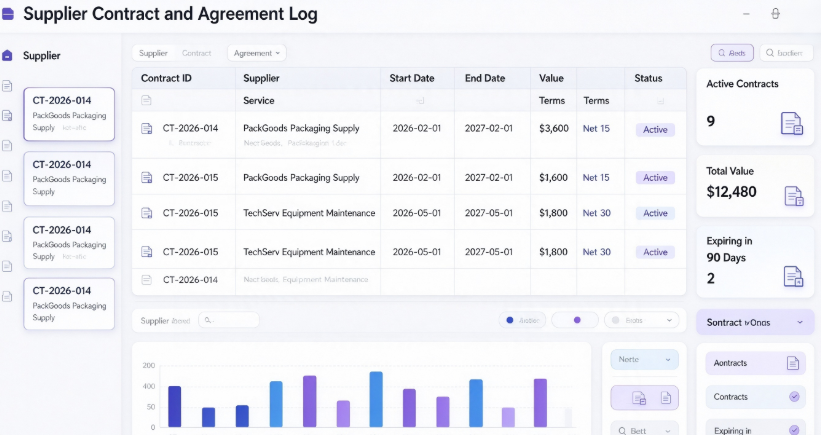Click the document icon in Expiring in 90 Days card
The height and width of the screenshot is (435, 821).
(793, 276)
